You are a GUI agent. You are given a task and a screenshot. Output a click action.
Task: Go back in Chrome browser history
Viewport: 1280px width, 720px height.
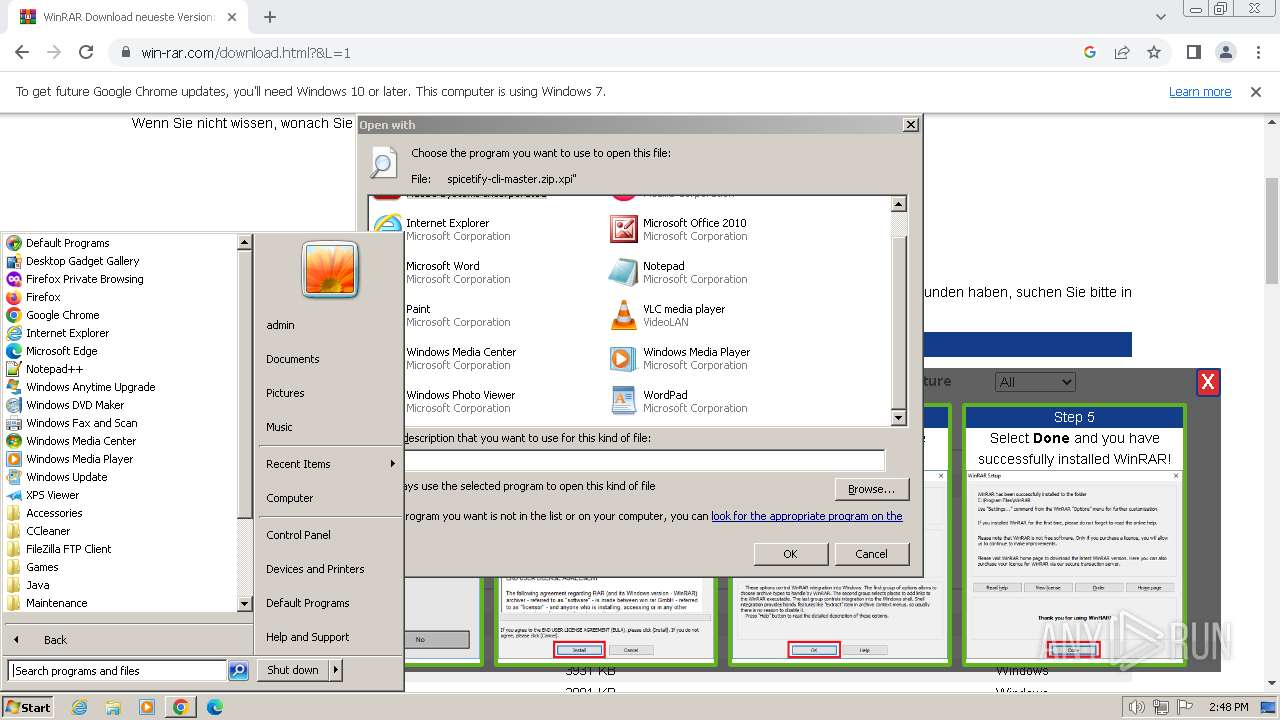(x=22, y=52)
